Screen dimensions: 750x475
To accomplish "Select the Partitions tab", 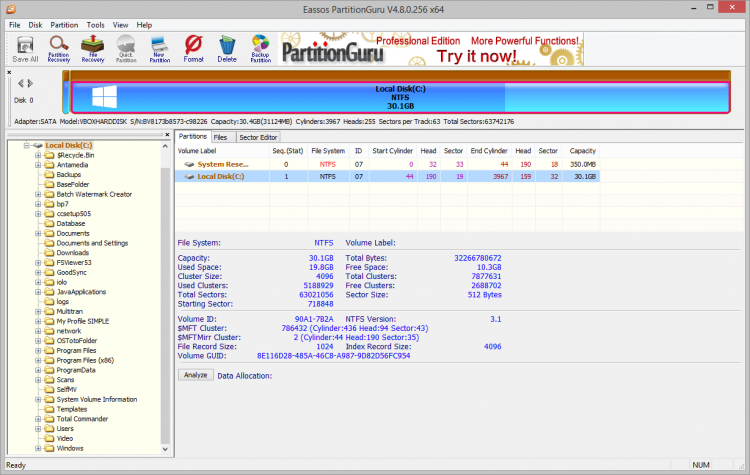I will (x=193, y=136).
